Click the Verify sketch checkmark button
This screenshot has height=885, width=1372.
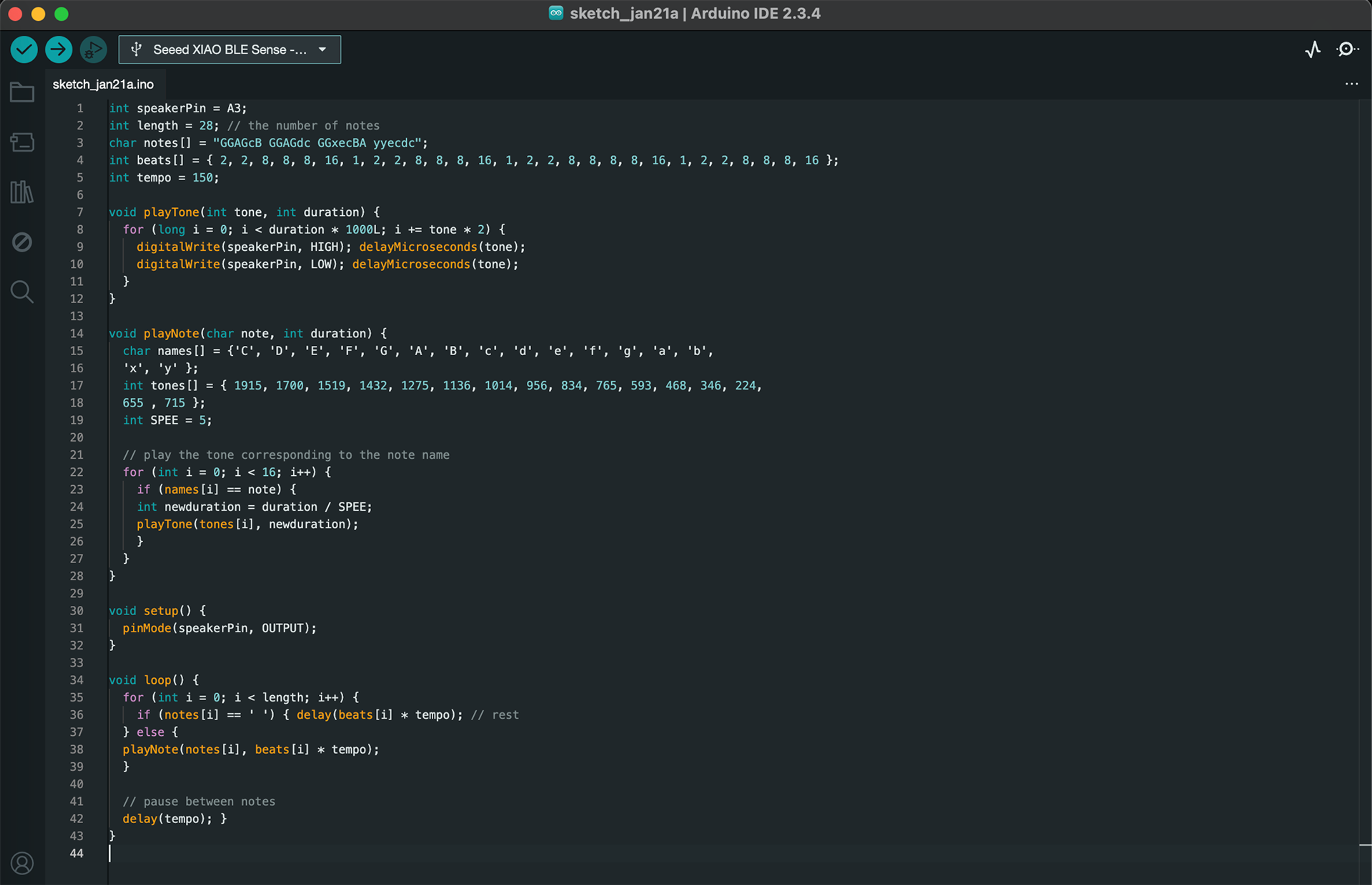(24, 49)
